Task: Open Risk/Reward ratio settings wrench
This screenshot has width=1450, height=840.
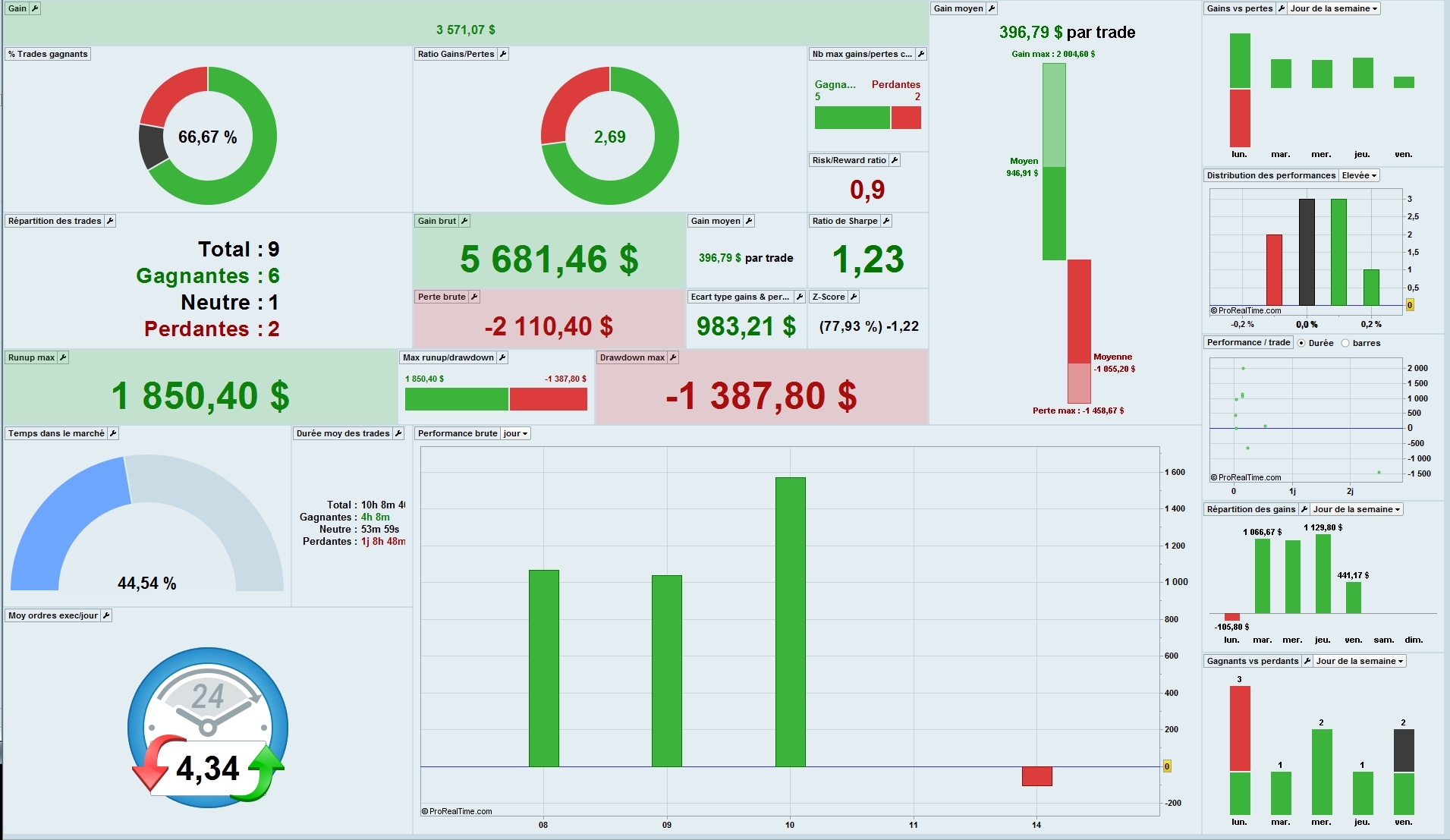Action: [x=895, y=160]
